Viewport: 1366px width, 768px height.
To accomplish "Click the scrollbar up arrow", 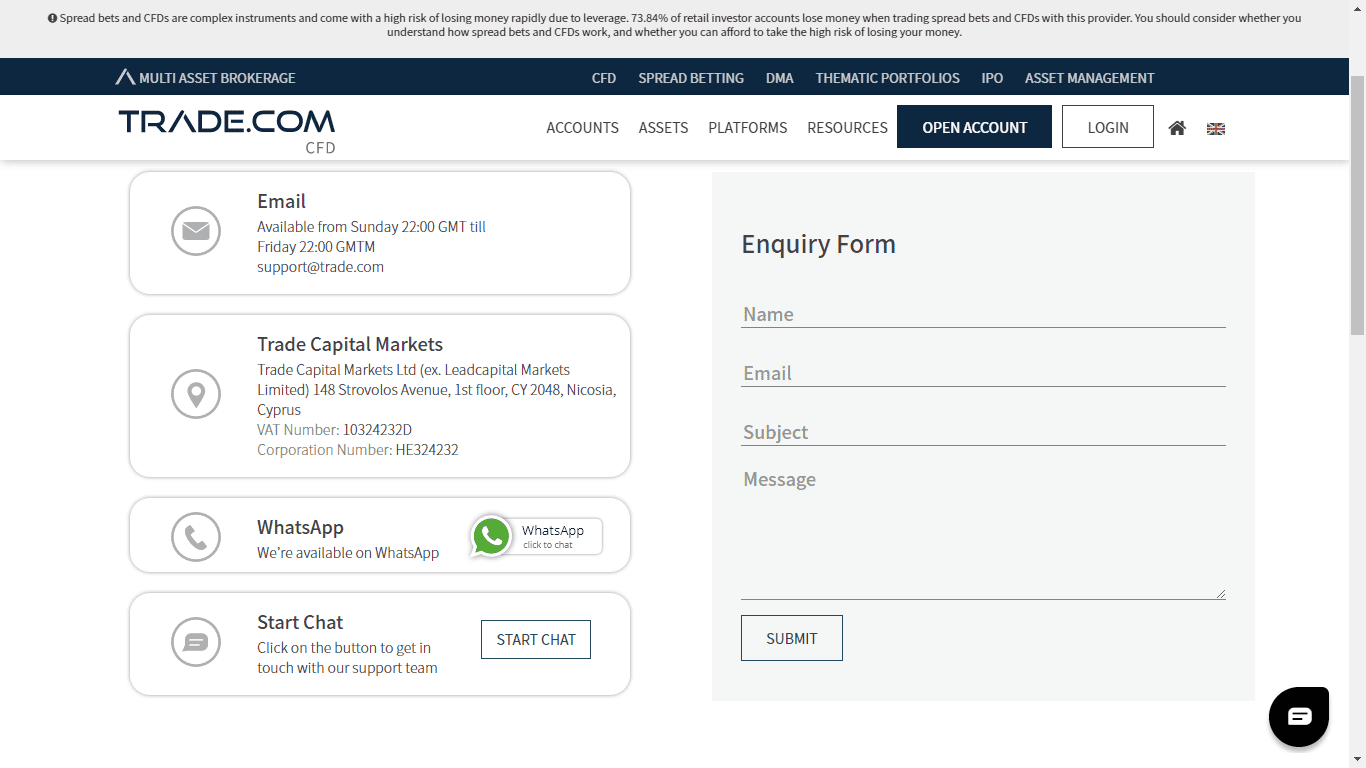I will [x=1357, y=8].
